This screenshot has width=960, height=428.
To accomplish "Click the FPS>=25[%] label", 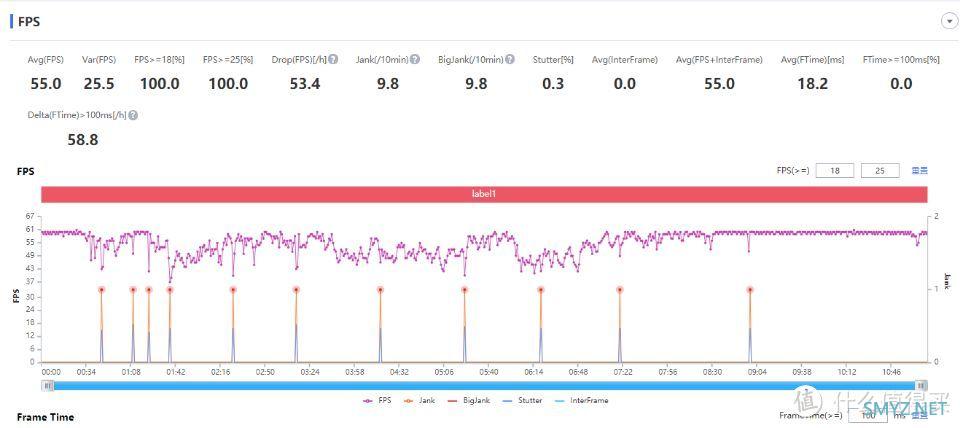I will tap(228, 59).
